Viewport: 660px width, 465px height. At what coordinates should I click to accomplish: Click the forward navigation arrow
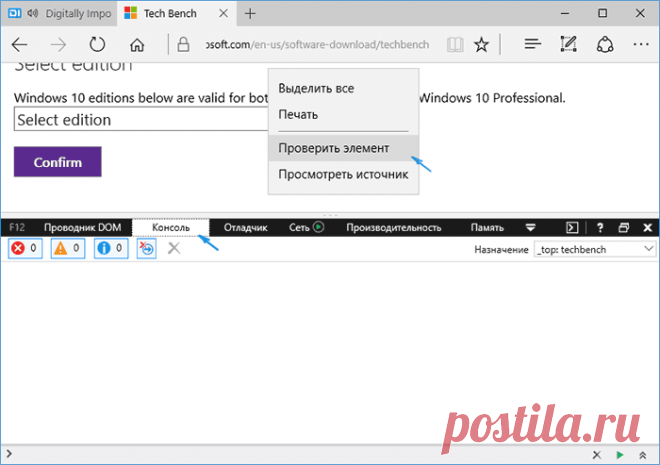point(58,44)
